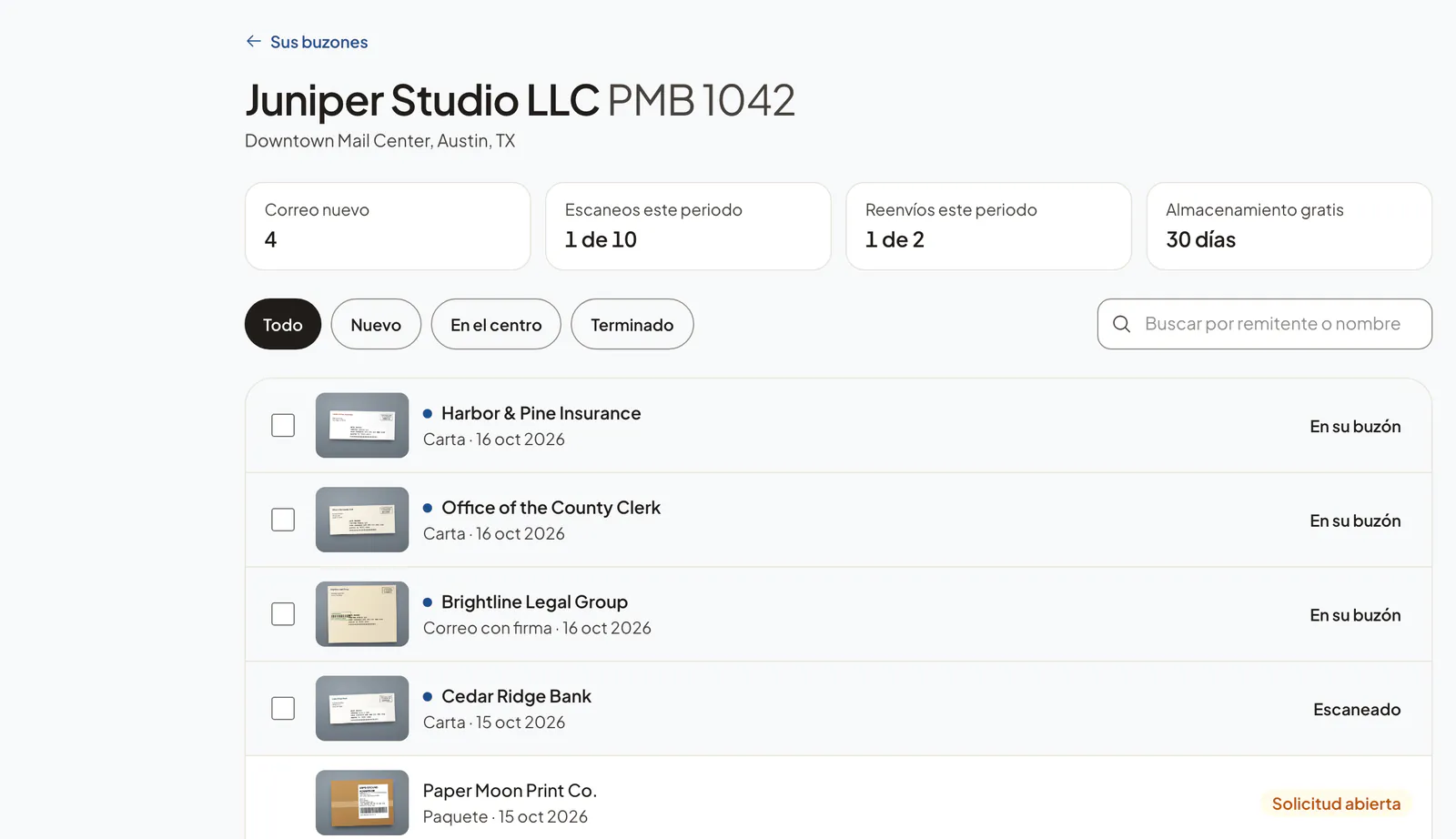Open the Harbor & Pine Insurance item

(x=838, y=425)
